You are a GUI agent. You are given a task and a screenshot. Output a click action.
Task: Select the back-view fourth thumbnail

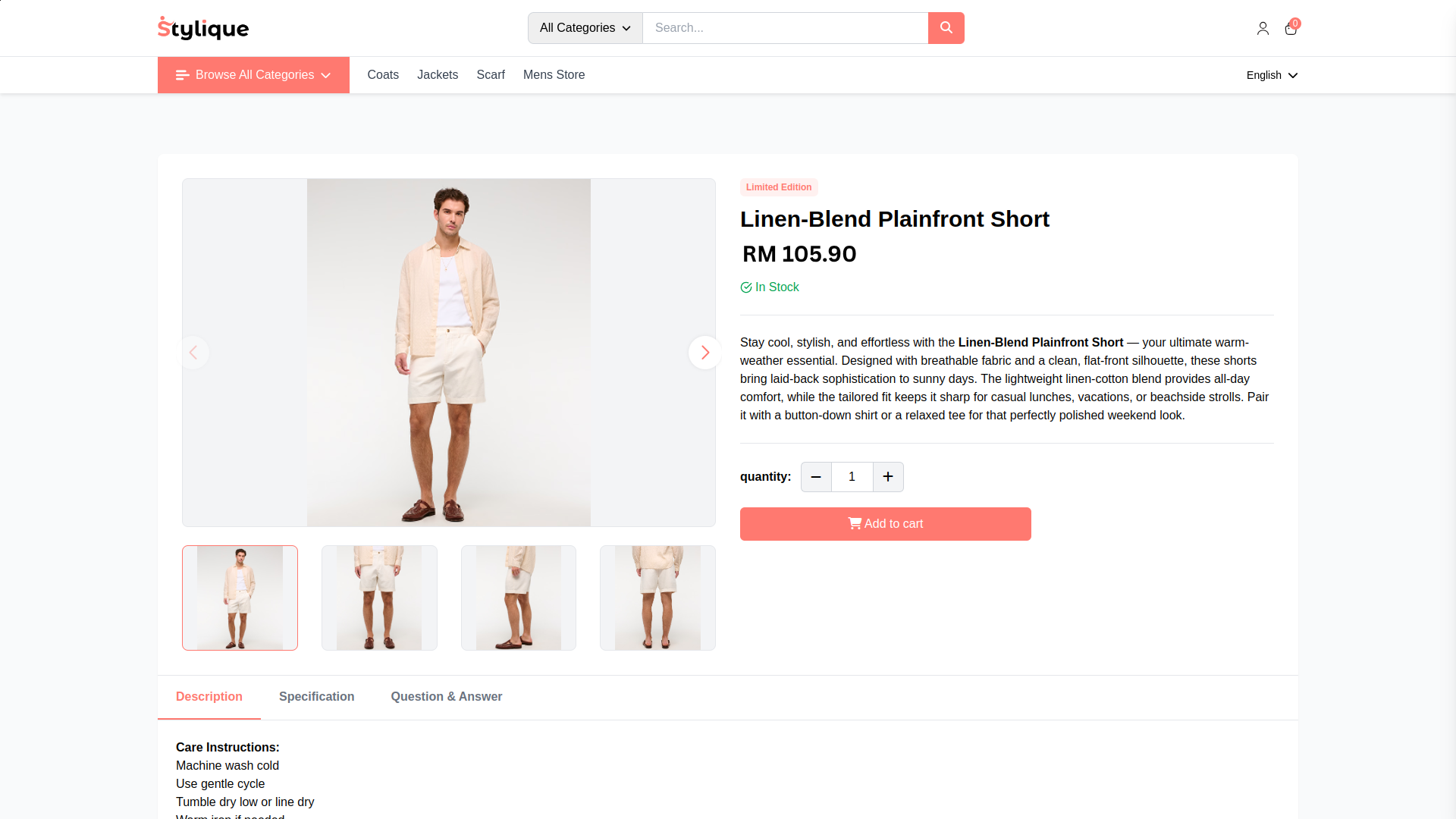[x=657, y=598]
